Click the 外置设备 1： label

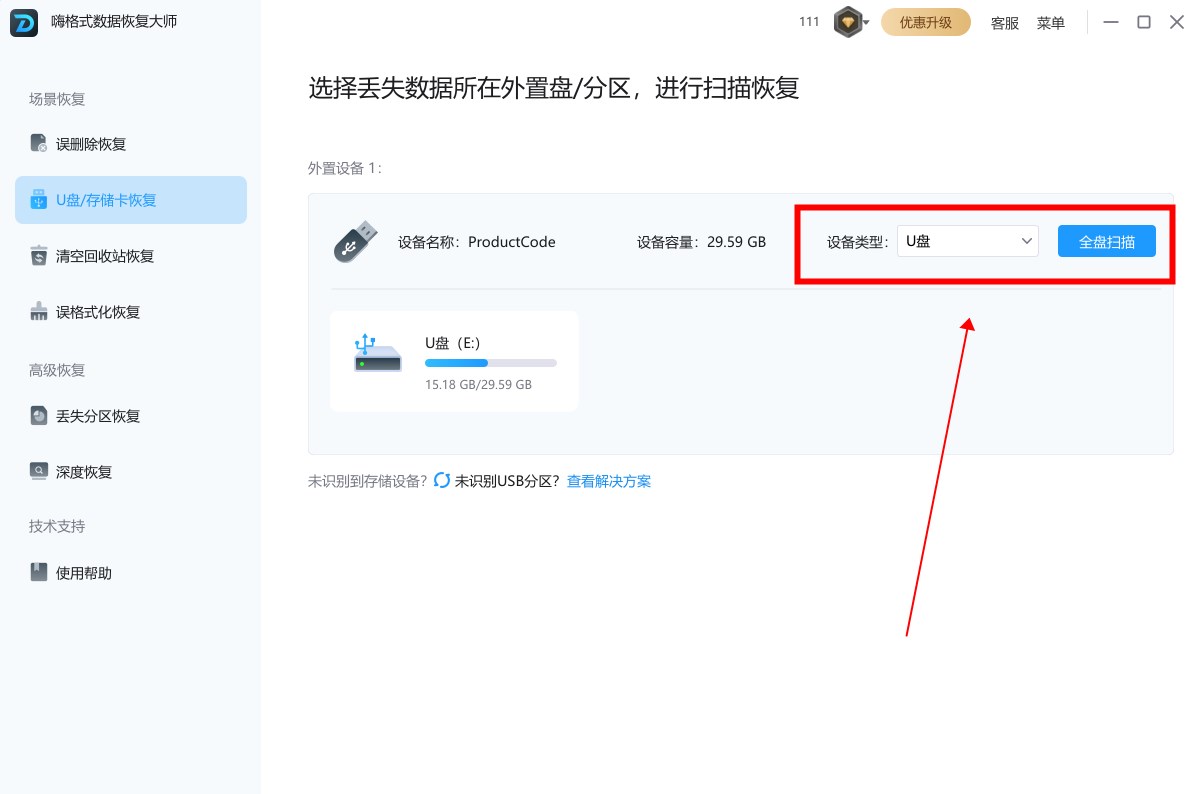tap(345, 168)
